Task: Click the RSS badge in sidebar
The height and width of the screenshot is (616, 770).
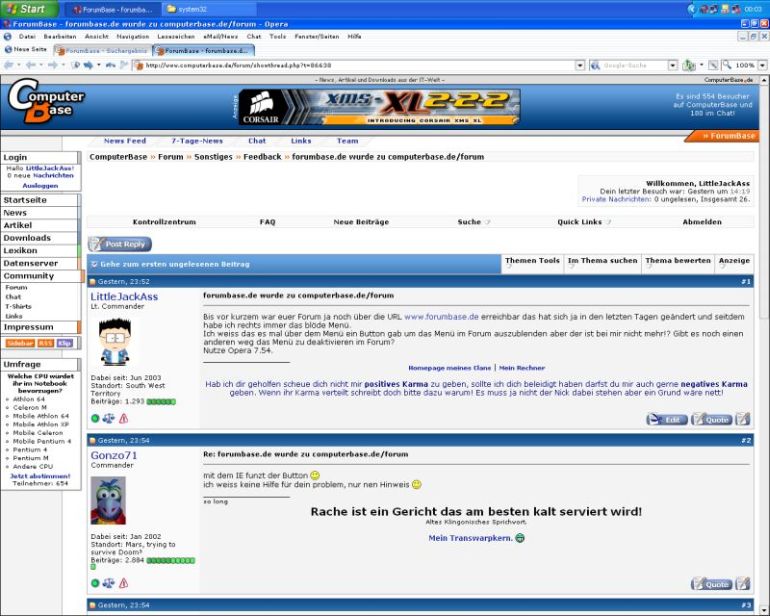Action: point(46,343)
